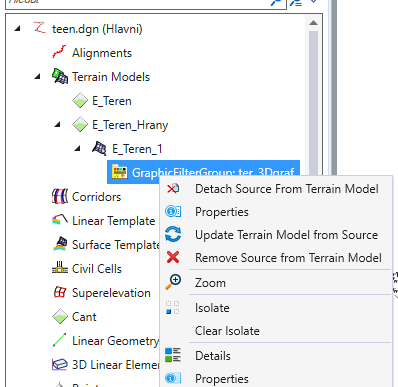Screen dimensions: 398x387
Task: Click the Civil Cells node icon
Action: click(x=60, y=268)
